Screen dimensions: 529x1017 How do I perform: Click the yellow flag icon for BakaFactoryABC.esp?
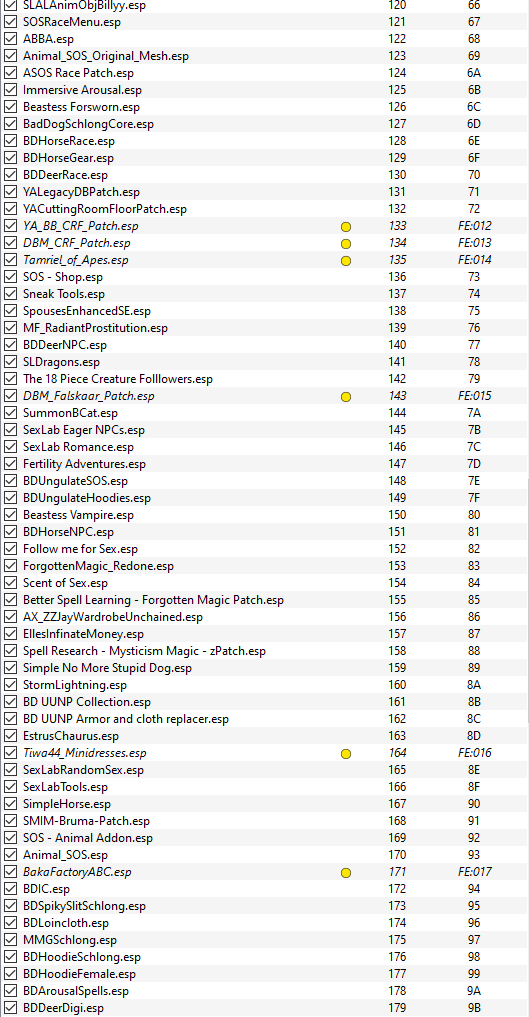click(346, 872)
